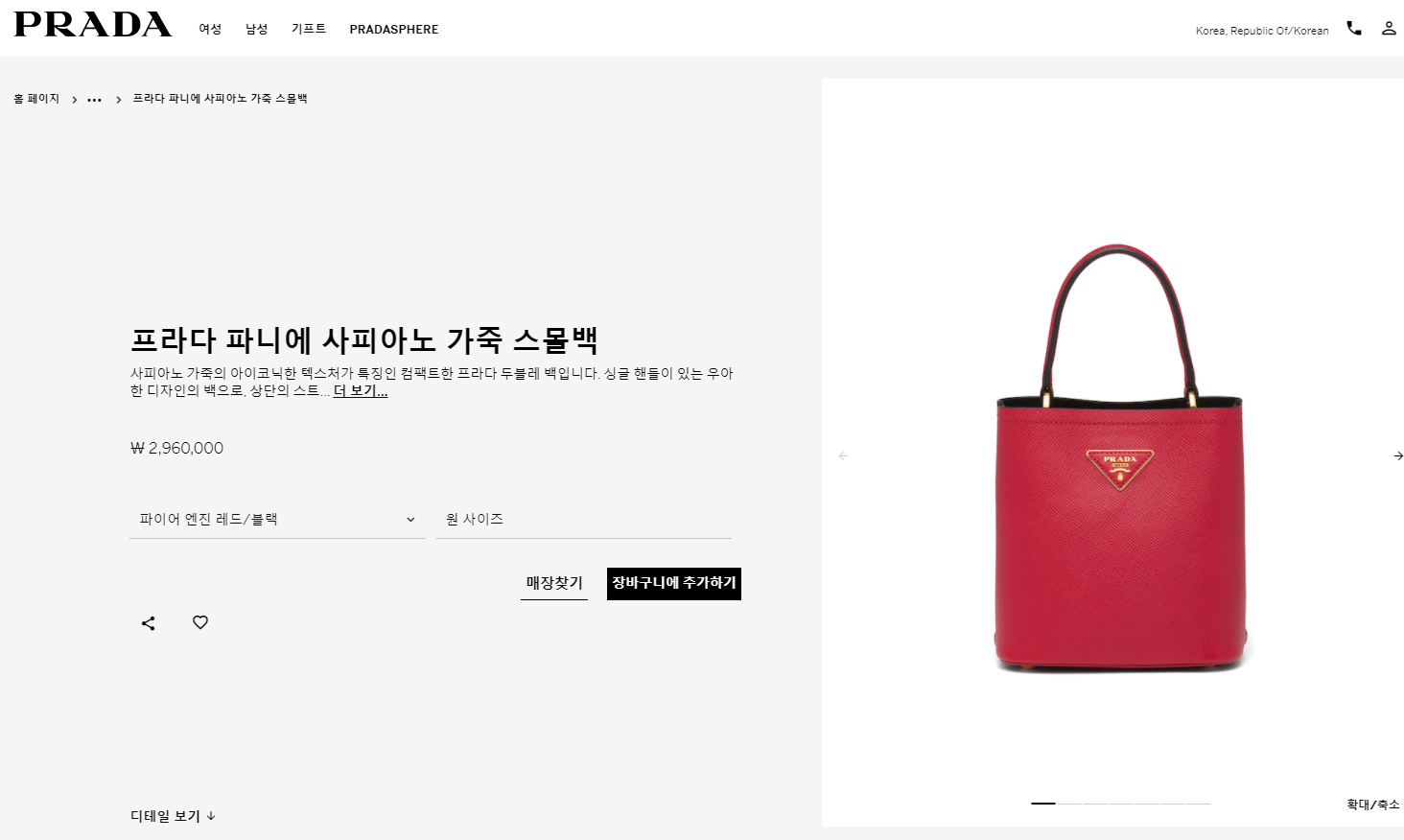Go to 홈 페이지 breadcrumb

point(36,99)
